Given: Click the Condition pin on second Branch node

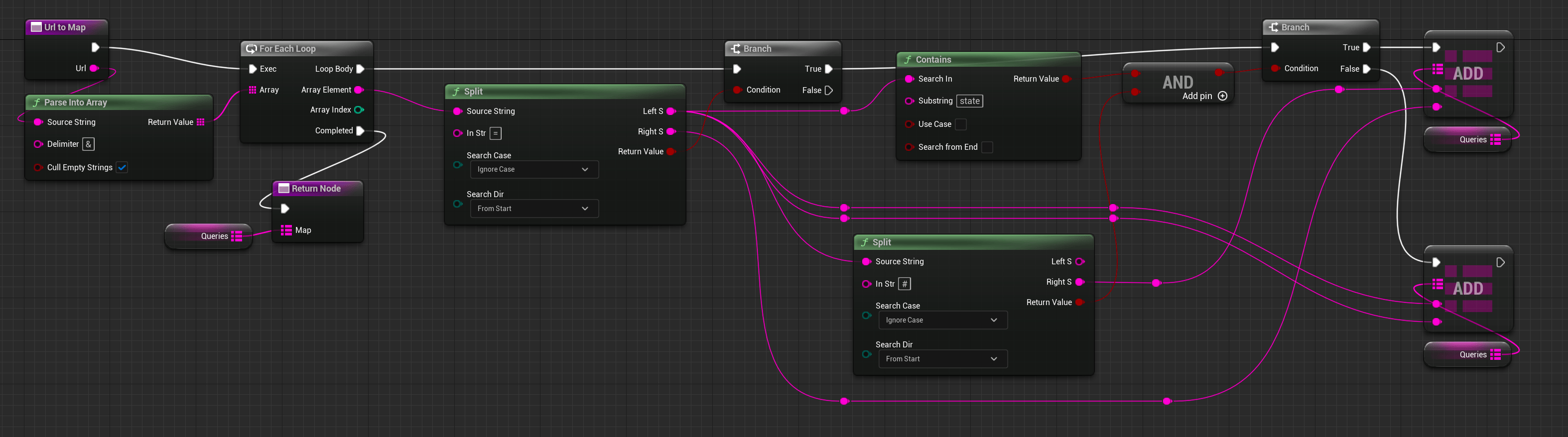Looking at the screenshot, I should click(1275, 68).
